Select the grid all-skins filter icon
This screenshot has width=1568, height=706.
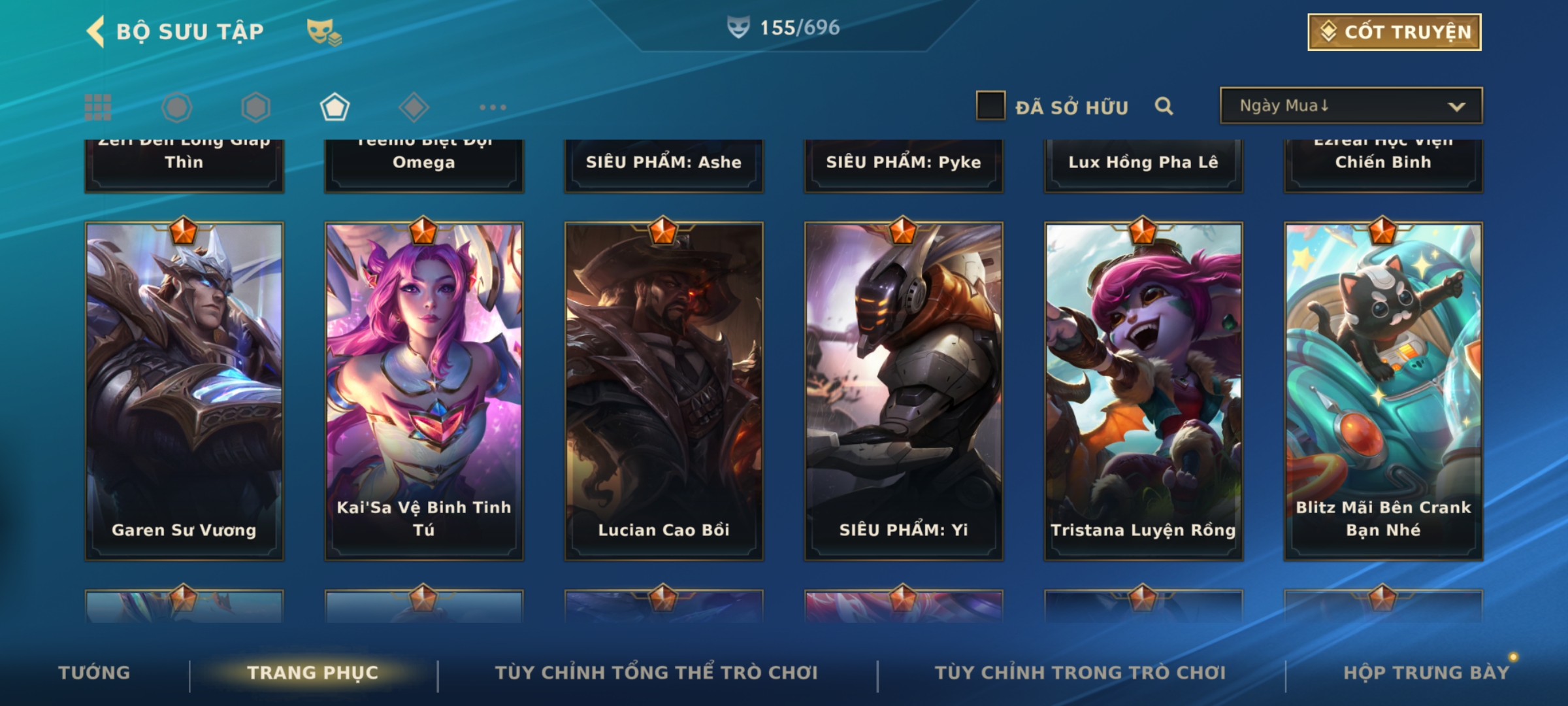[x=98, y=107]
